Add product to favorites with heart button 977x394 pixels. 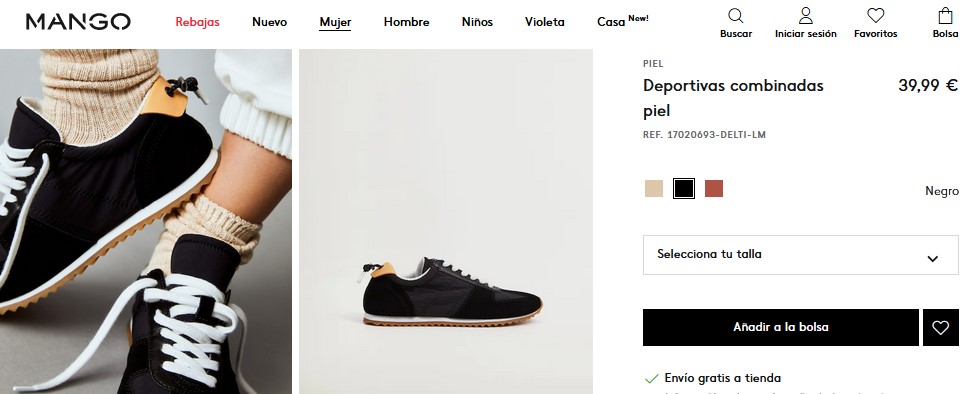click(x=940, y=327)
